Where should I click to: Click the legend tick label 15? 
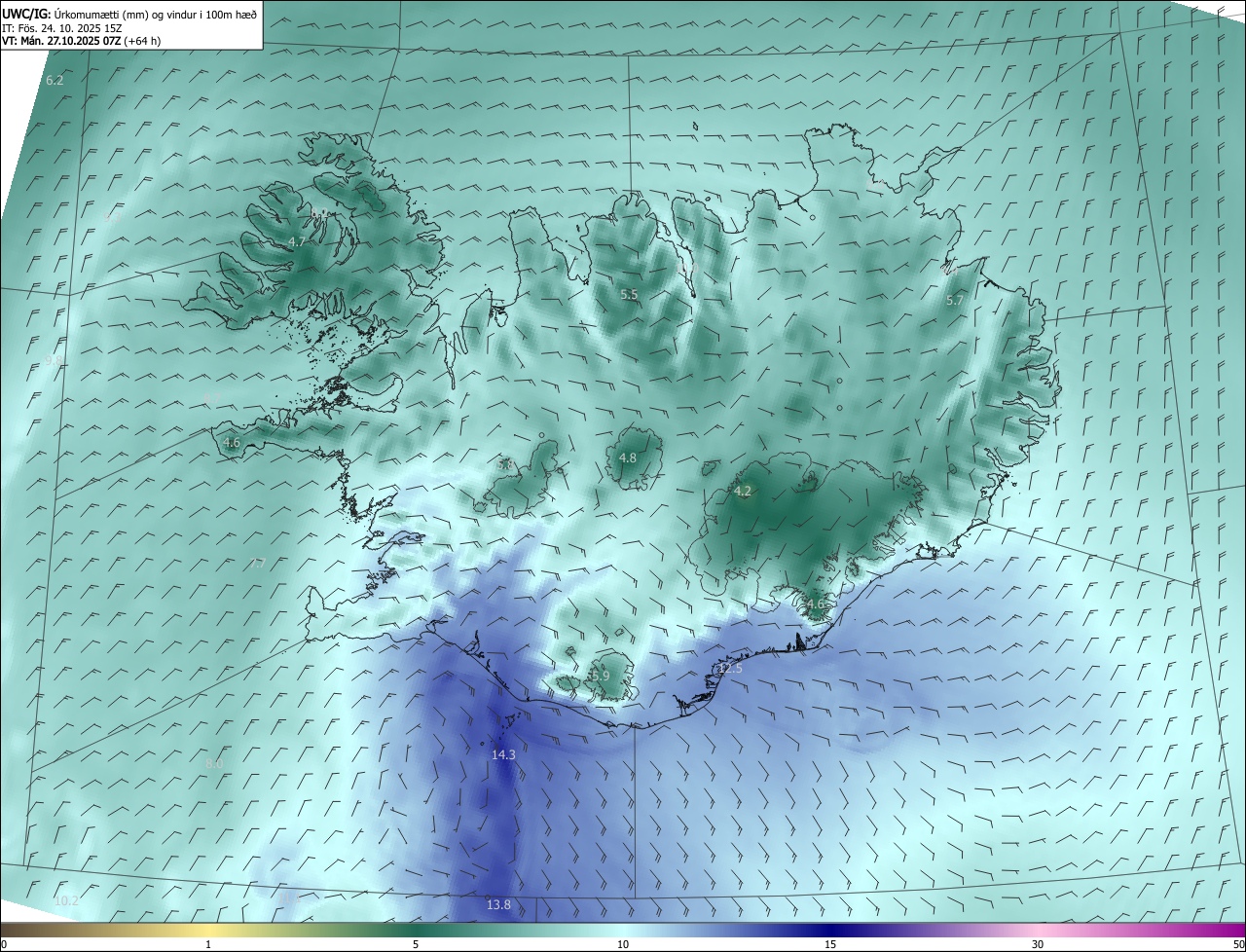pyautogui.click(x=830, y=944)
